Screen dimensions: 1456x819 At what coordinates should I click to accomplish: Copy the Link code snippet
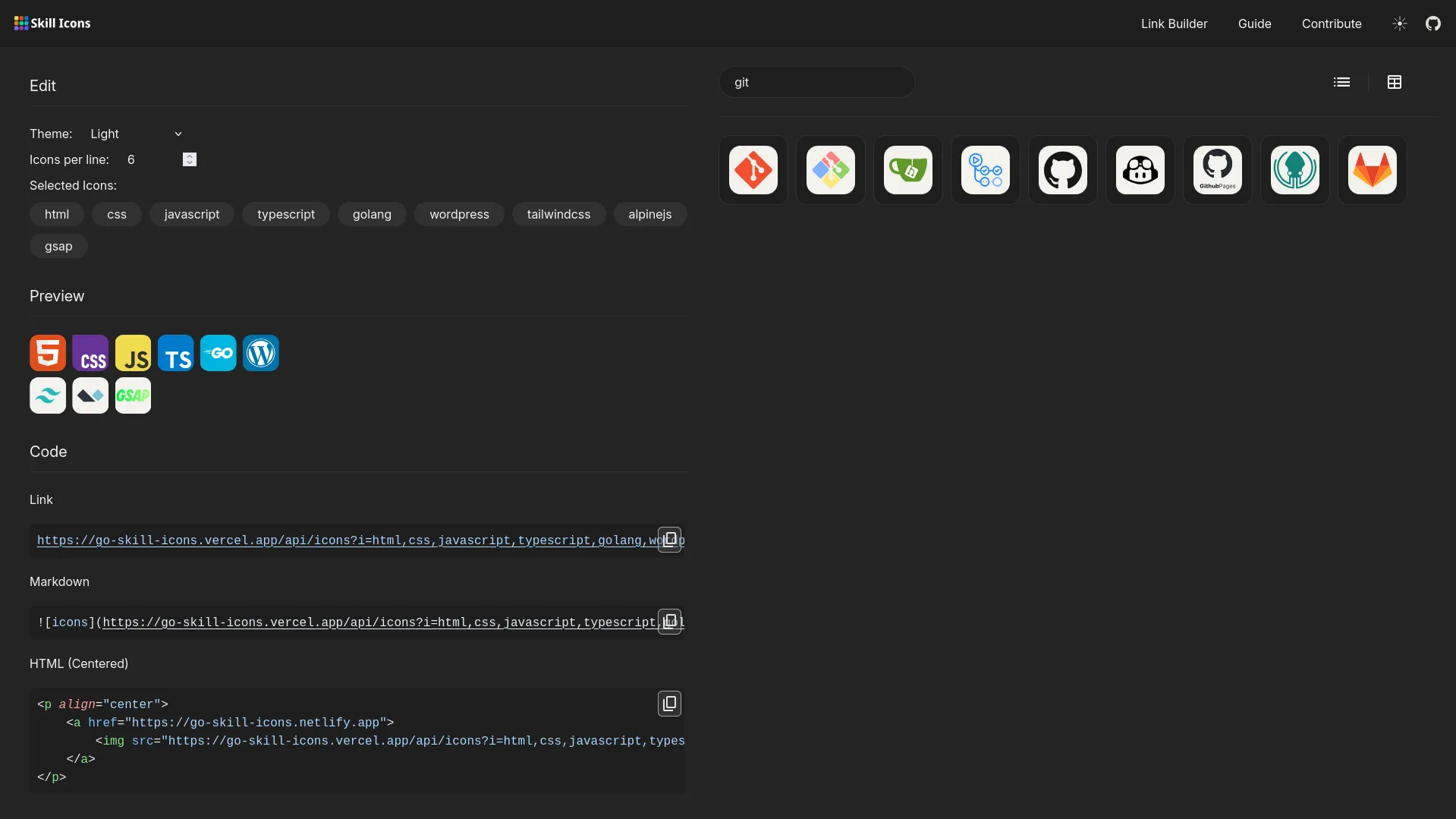(x=669, y=540)
